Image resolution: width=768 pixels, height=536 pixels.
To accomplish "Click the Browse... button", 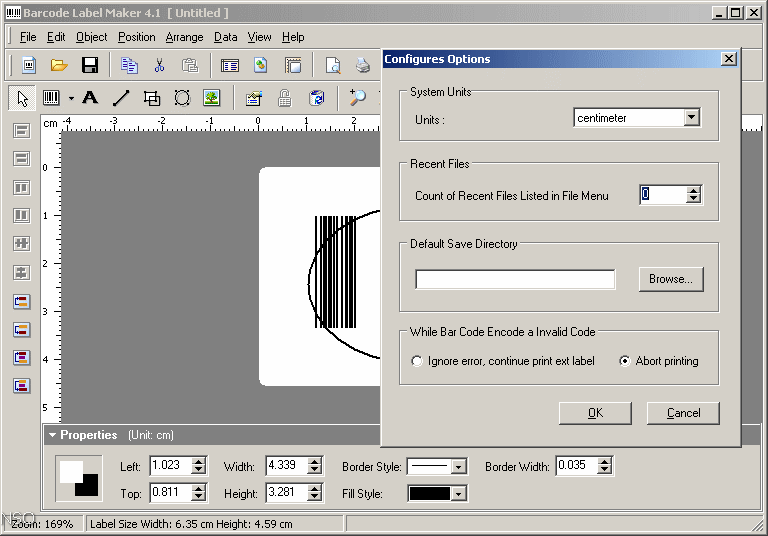I will point(671,279).
